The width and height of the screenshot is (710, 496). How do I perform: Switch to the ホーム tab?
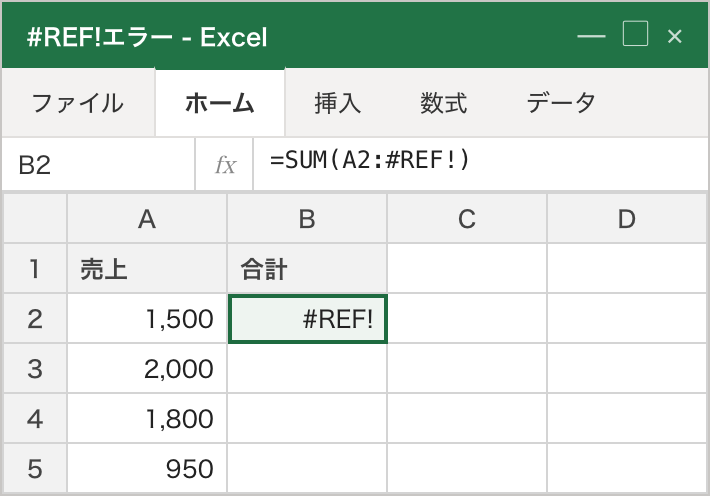click(x=220, y=103)
